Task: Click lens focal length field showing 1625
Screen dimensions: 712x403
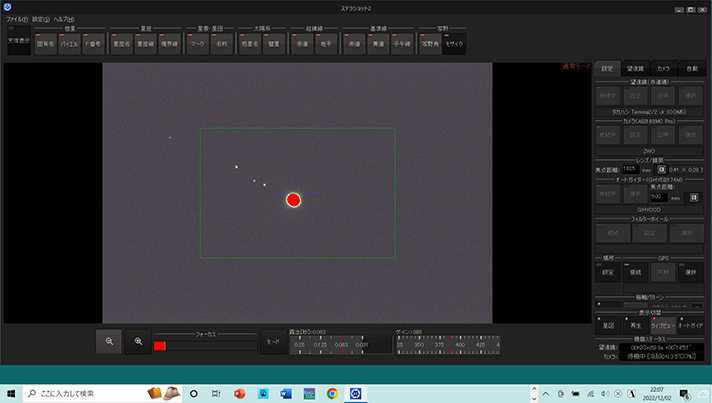Action: point(631,169)
